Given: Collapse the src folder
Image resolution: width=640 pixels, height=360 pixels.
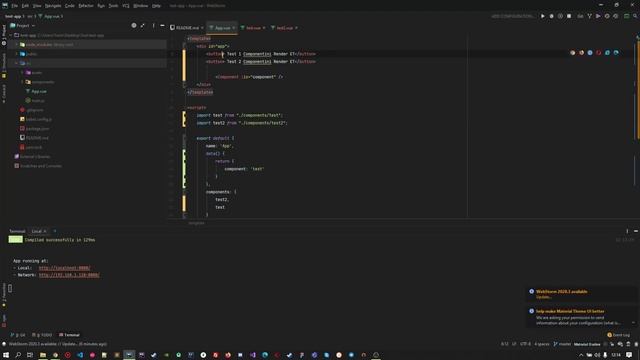Looking at the screenshot, I should [17, 63].
